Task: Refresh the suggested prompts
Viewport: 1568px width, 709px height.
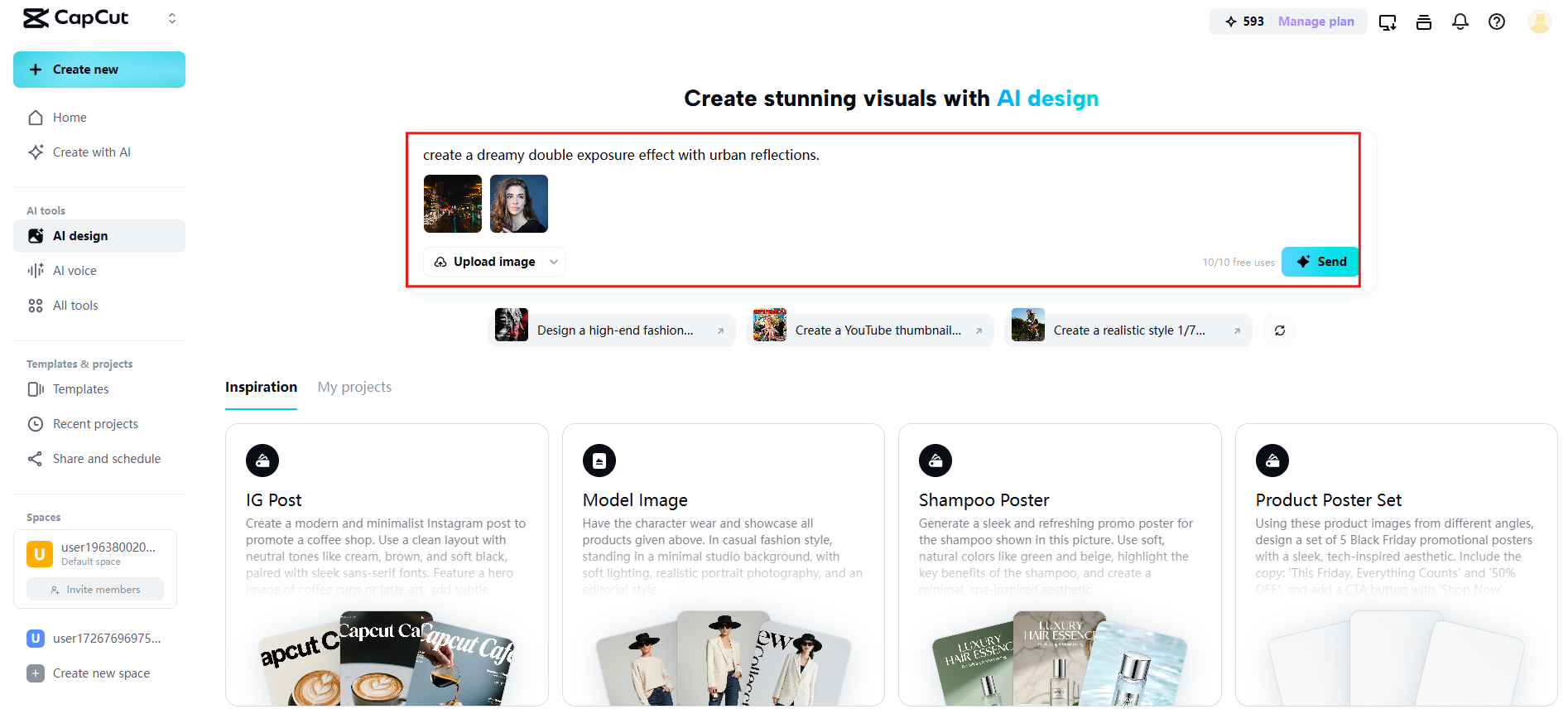Action: 1280,330
